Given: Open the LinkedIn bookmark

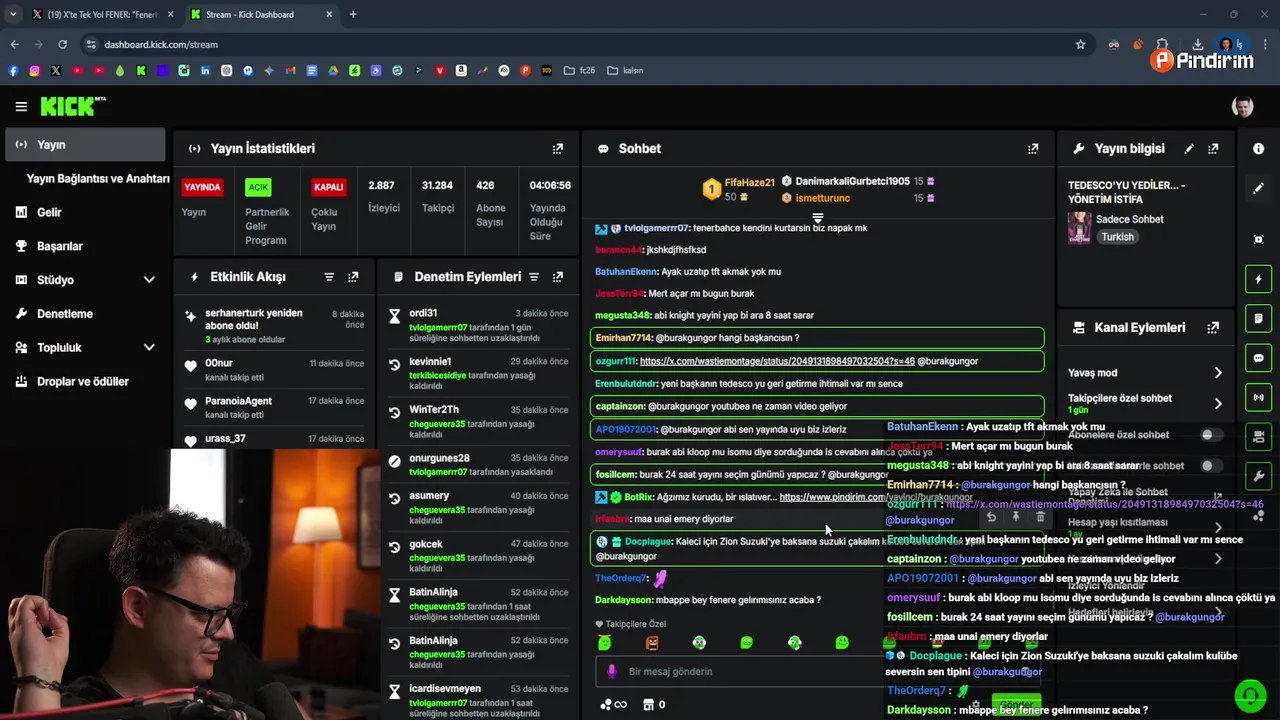Looking at the screenshot, I should click(205, 71).
